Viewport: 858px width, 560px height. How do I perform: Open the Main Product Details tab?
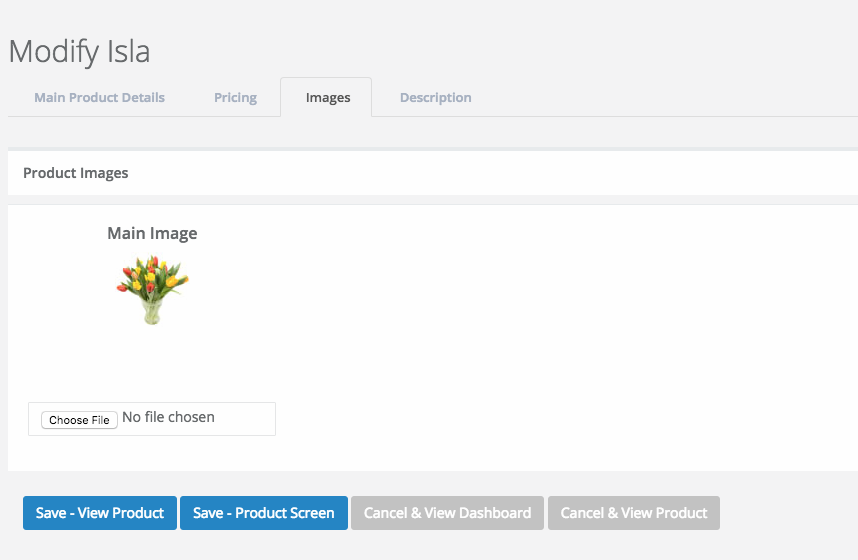click(99, 97)
